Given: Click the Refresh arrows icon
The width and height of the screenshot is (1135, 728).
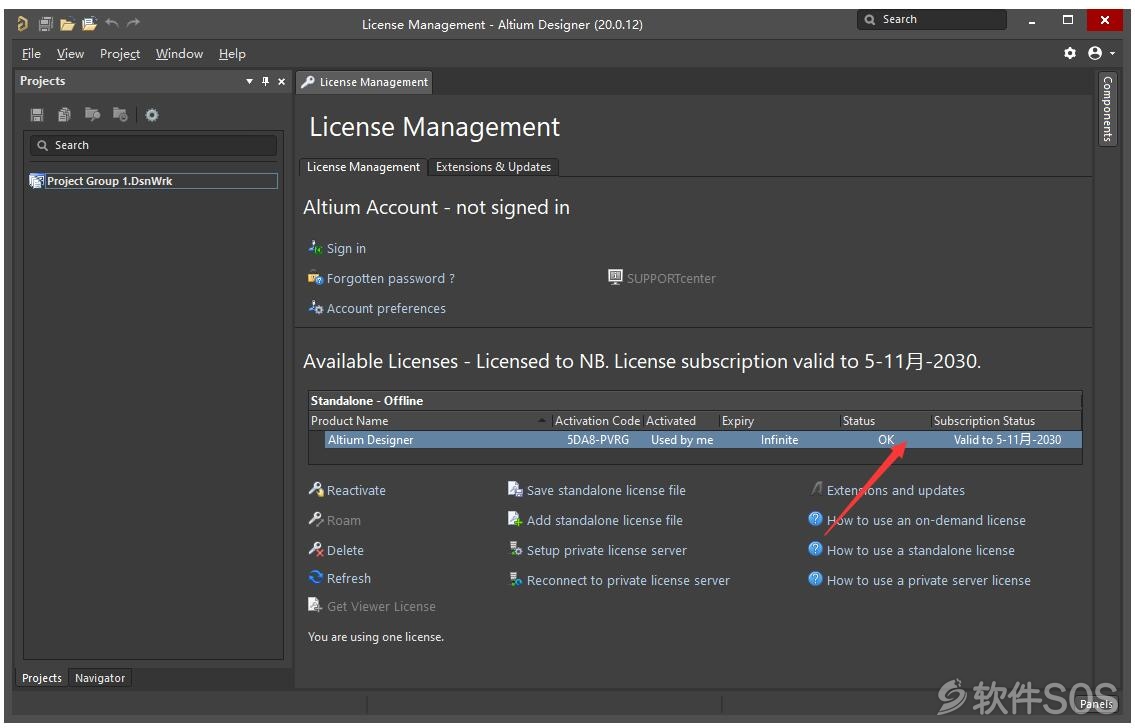Looking at the screenshot, I should (x=316, y=577).
